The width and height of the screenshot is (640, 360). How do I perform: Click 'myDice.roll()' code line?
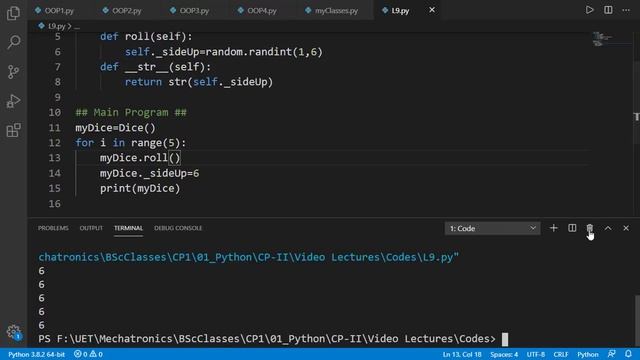coord(140,158)
